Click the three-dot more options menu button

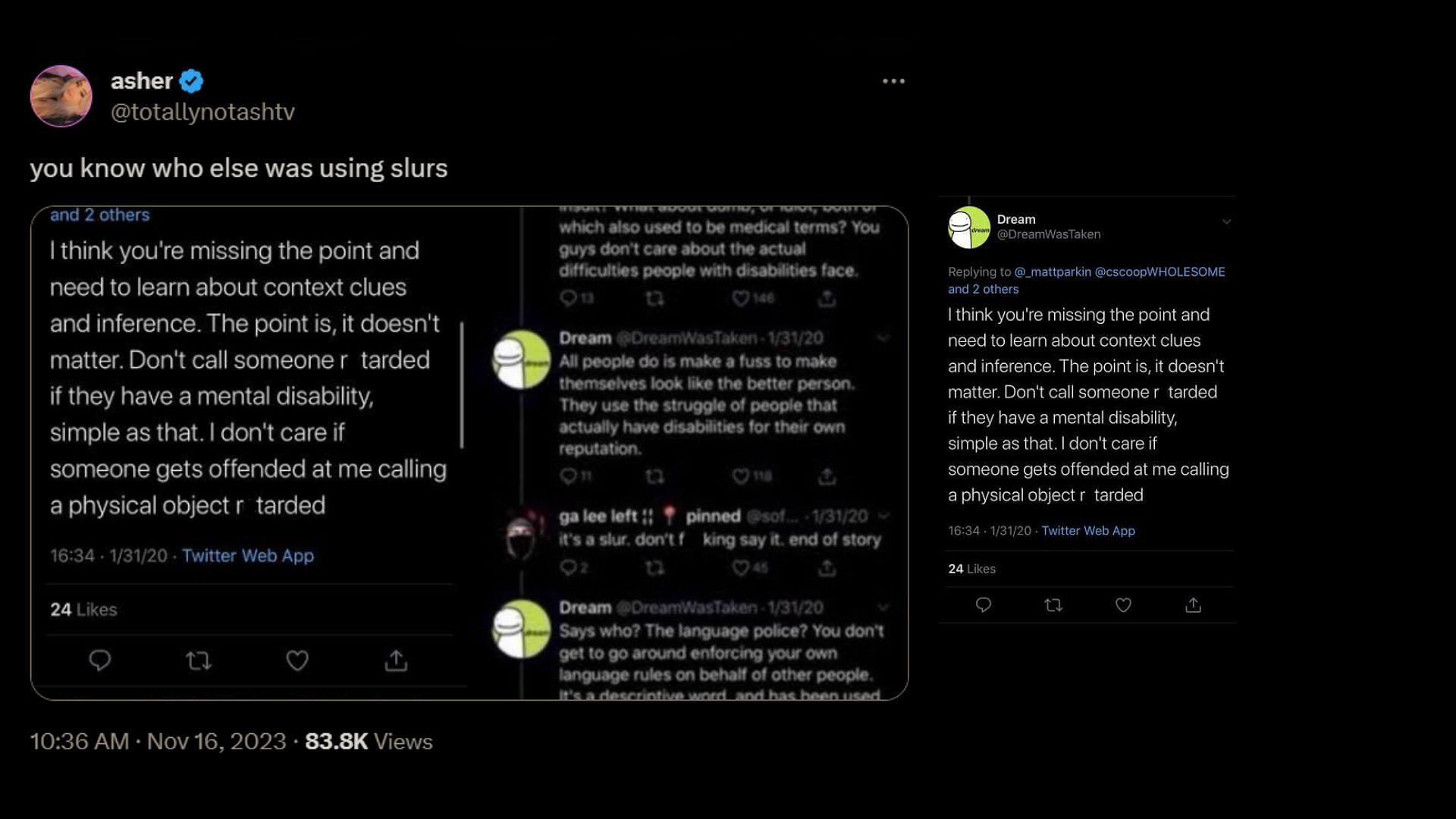pos(893,81)
